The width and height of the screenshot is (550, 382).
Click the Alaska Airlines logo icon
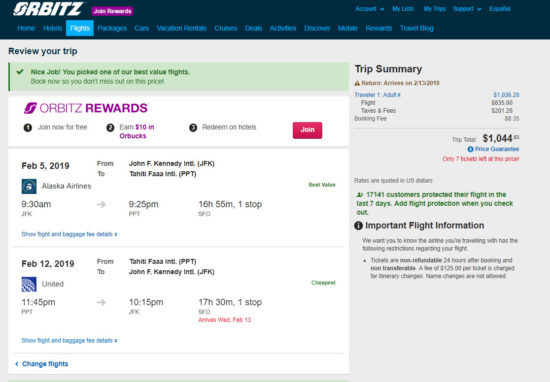point(29,186)
